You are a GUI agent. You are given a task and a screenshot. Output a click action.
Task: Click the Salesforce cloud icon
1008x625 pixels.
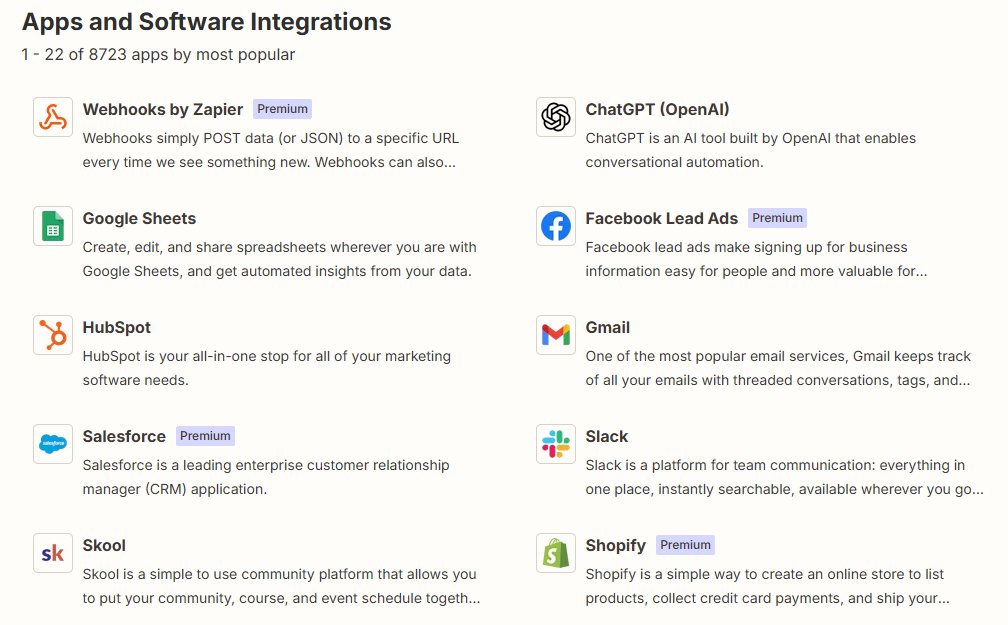click(x=53, y=444)
